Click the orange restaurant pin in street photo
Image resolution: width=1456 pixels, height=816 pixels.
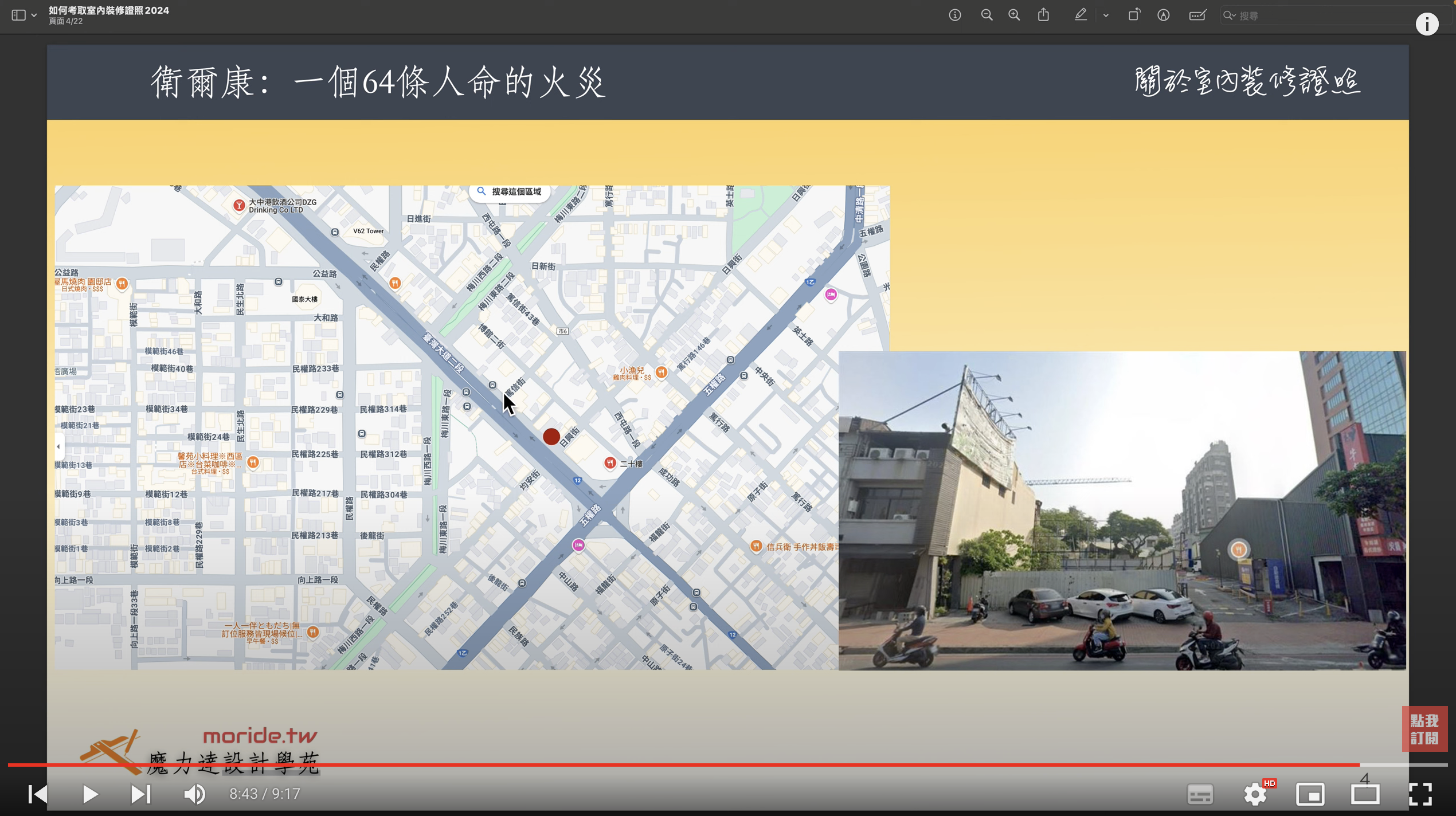(x=1239, y=550)
